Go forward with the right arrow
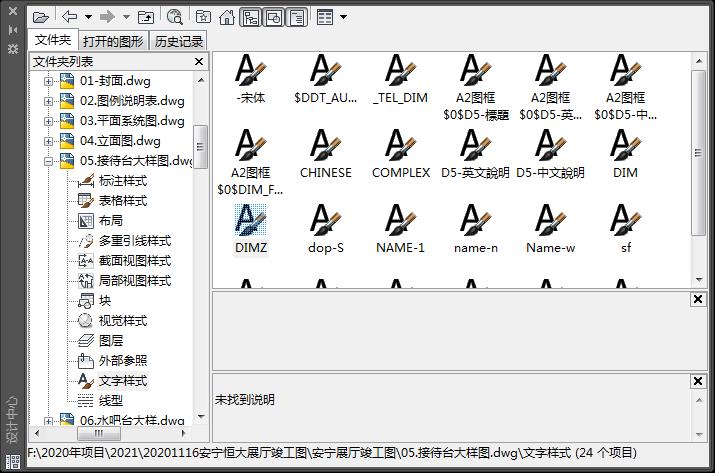 click(107, 17)
